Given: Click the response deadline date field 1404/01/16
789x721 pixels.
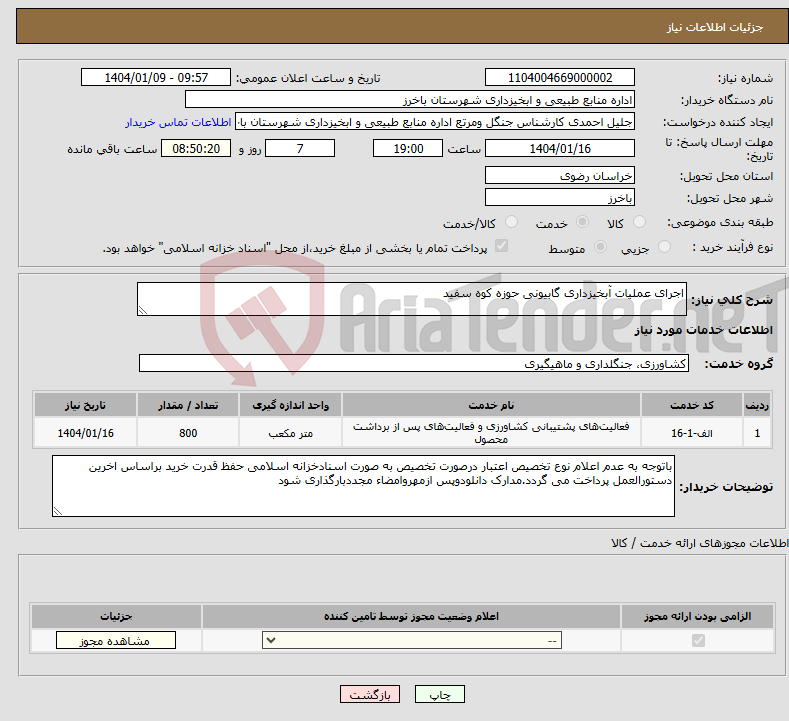Looking at the screenshot, I should tap(560, 148).
